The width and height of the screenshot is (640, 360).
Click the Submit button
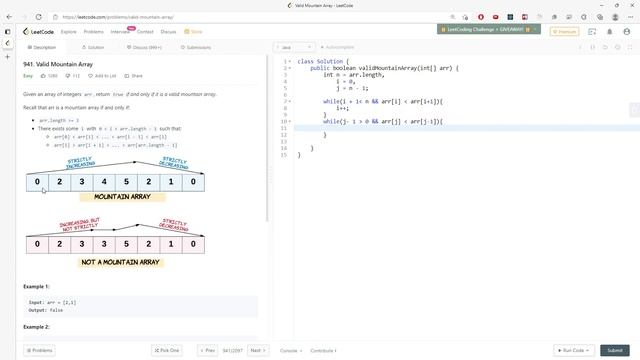point(615,350)
